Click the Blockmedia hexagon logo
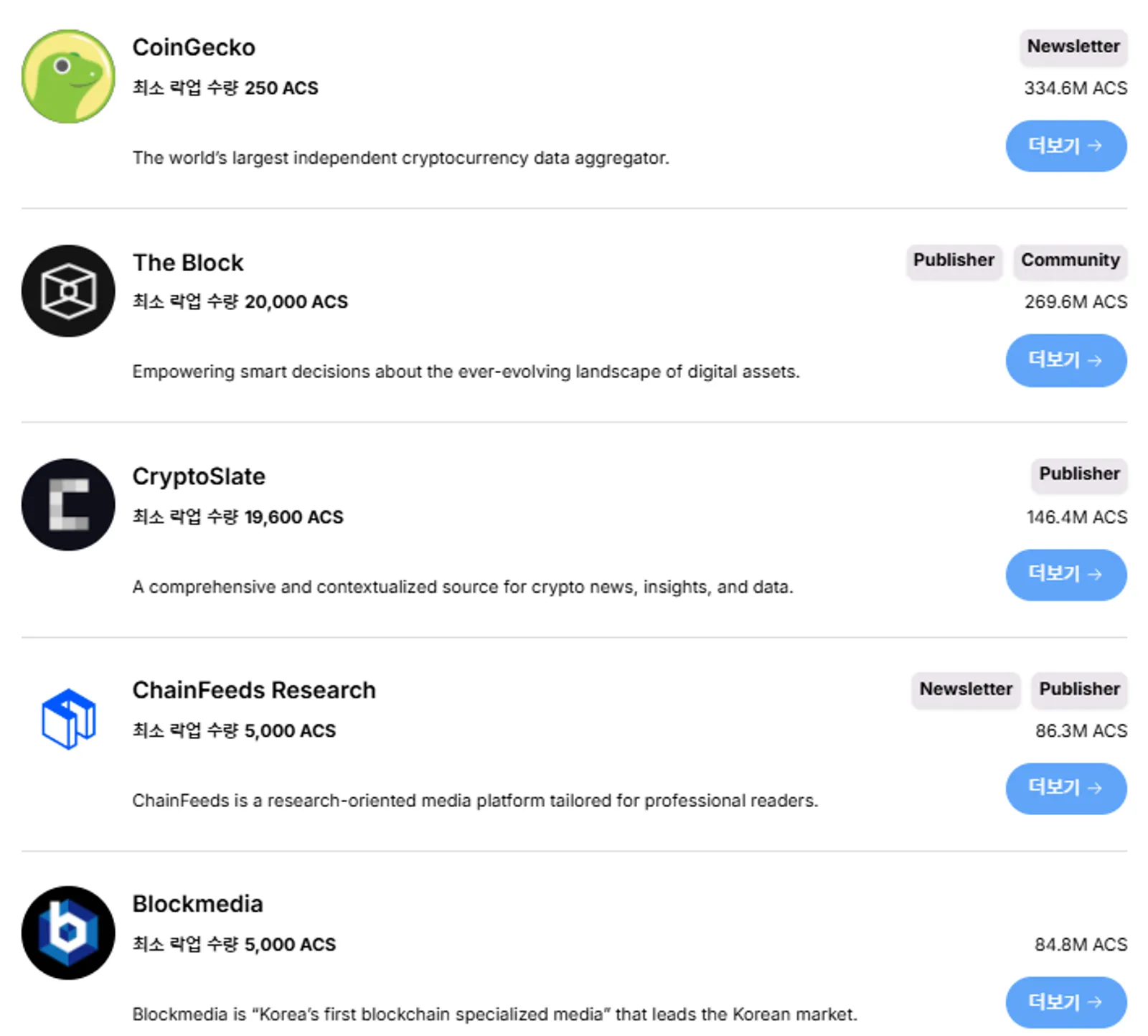1148x1036 pixels. [68, 932]
